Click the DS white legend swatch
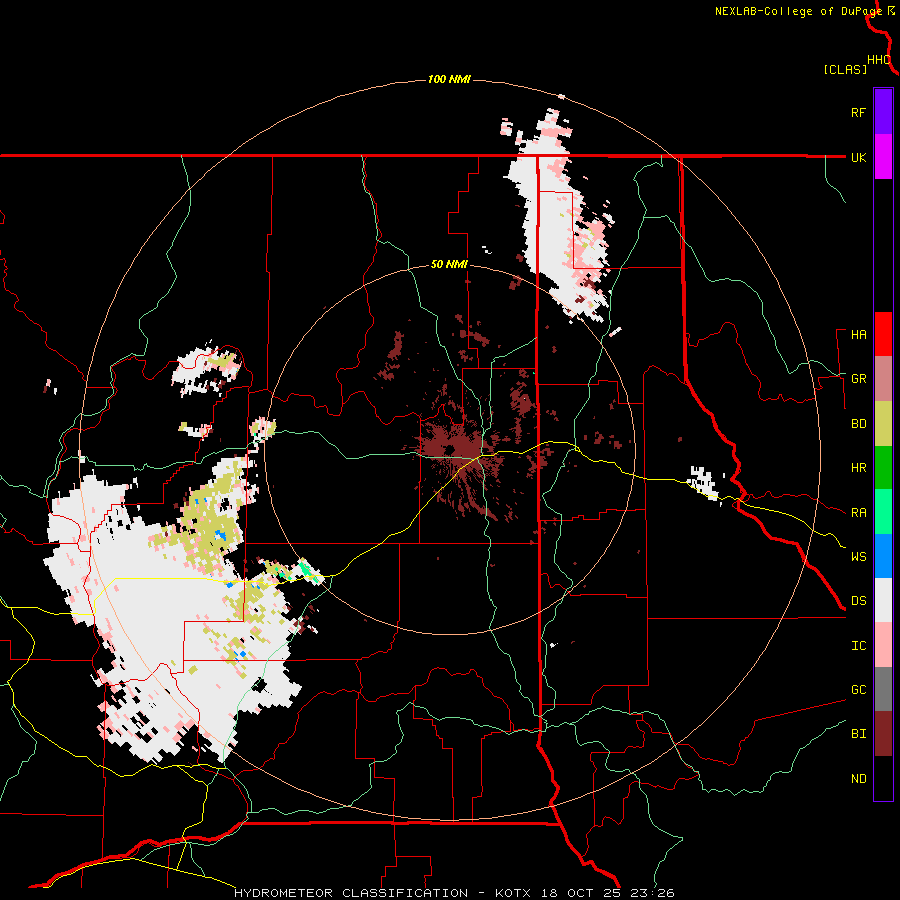 (883, 600)
